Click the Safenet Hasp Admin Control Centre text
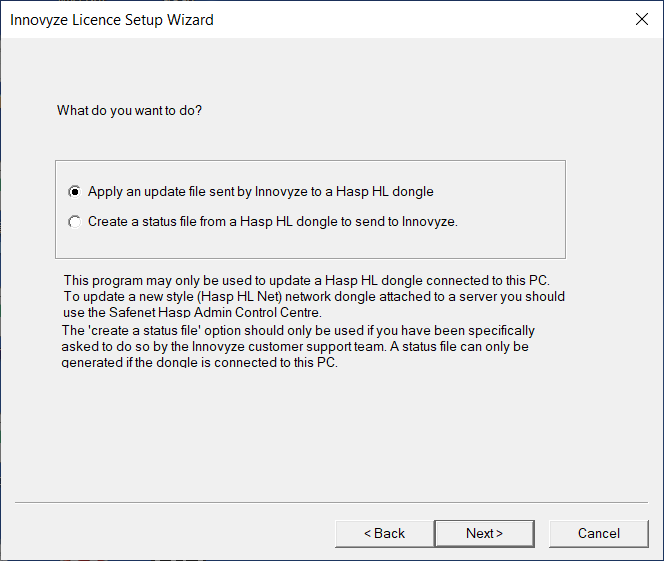This screenshot has width=664, height=561. click(x=215, y=312)
